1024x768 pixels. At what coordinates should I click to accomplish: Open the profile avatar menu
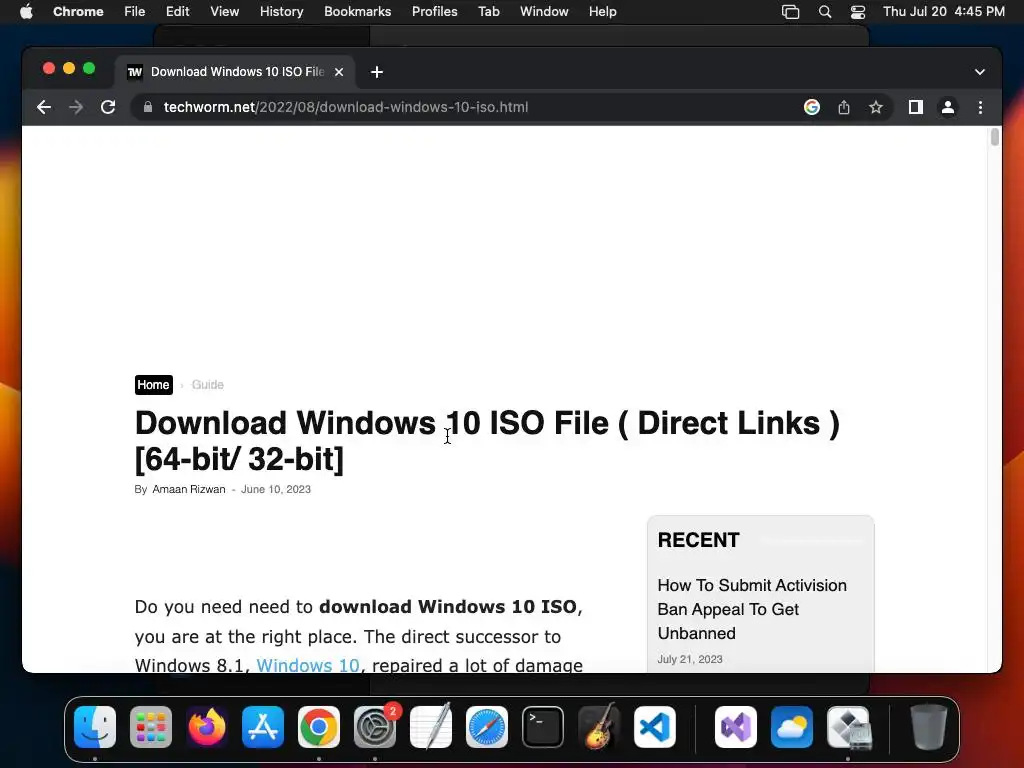948,107
